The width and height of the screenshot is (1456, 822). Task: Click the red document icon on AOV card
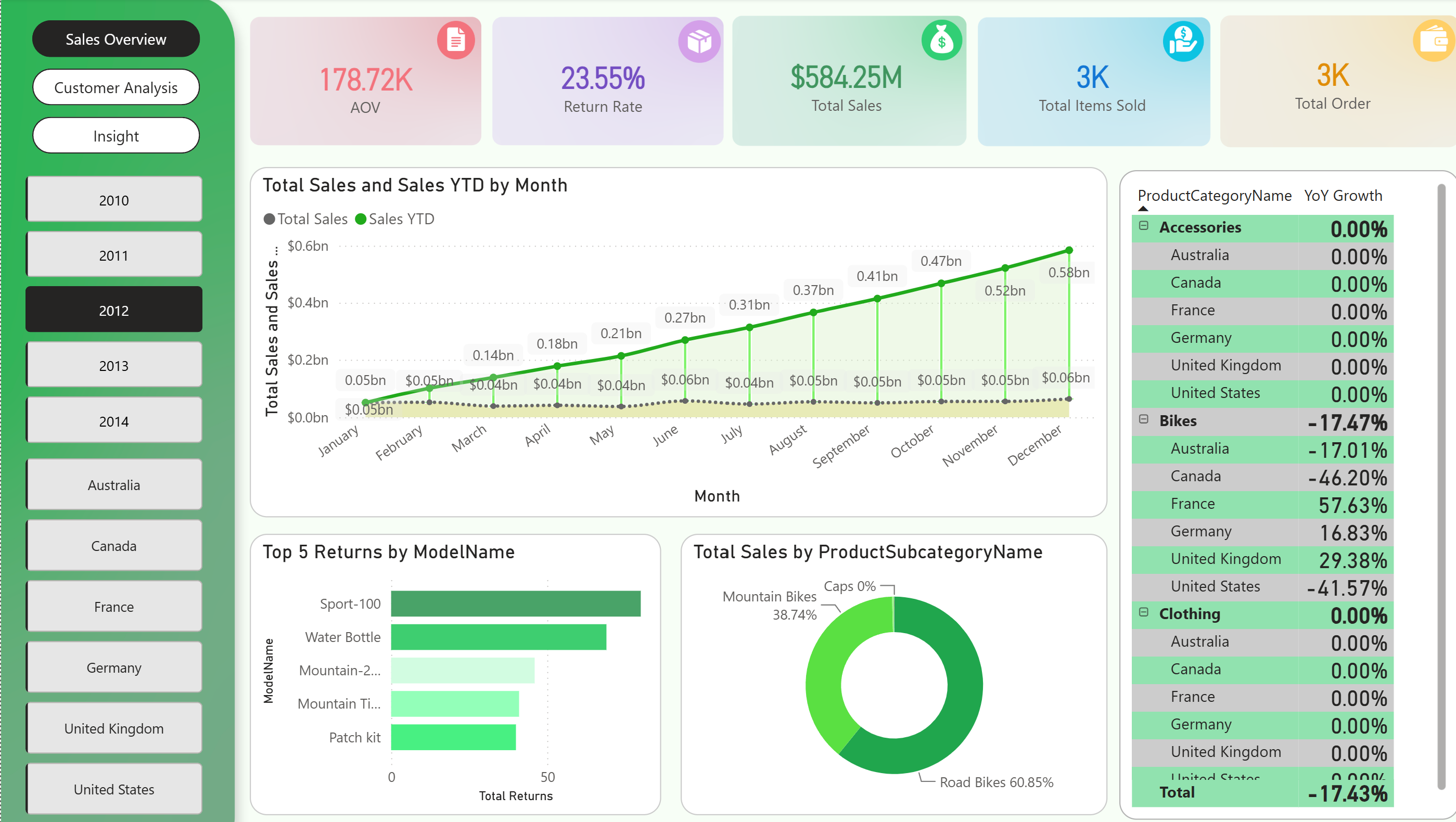pyautogui.click(x=455, y=40)
